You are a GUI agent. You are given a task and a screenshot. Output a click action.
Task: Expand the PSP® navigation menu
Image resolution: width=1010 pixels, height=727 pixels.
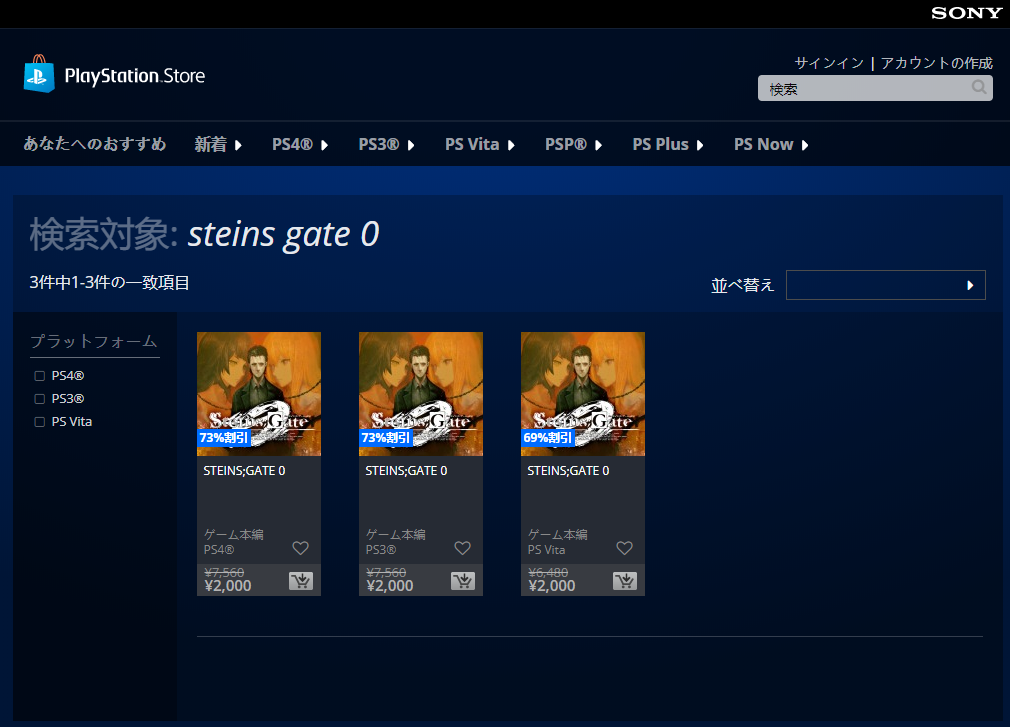pos(573,144)
